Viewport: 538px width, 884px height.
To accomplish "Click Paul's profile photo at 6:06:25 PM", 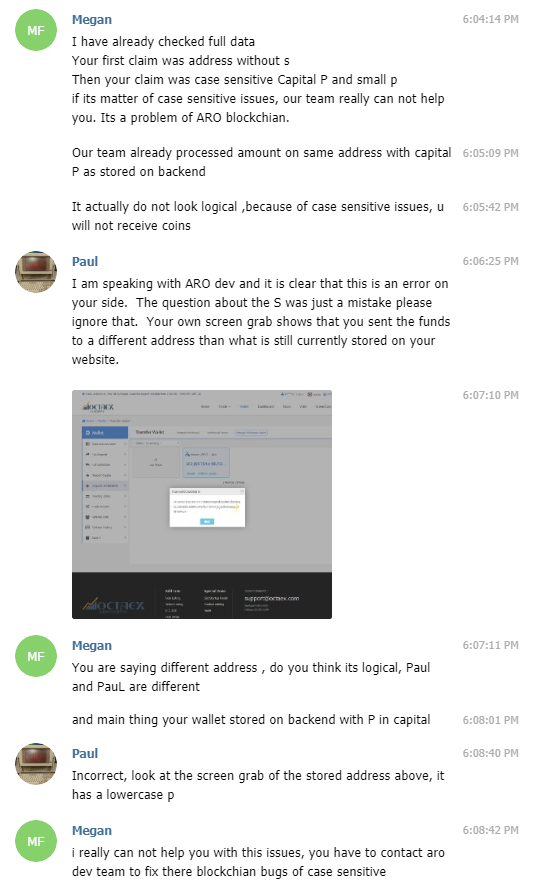I will tap(36, 272).
